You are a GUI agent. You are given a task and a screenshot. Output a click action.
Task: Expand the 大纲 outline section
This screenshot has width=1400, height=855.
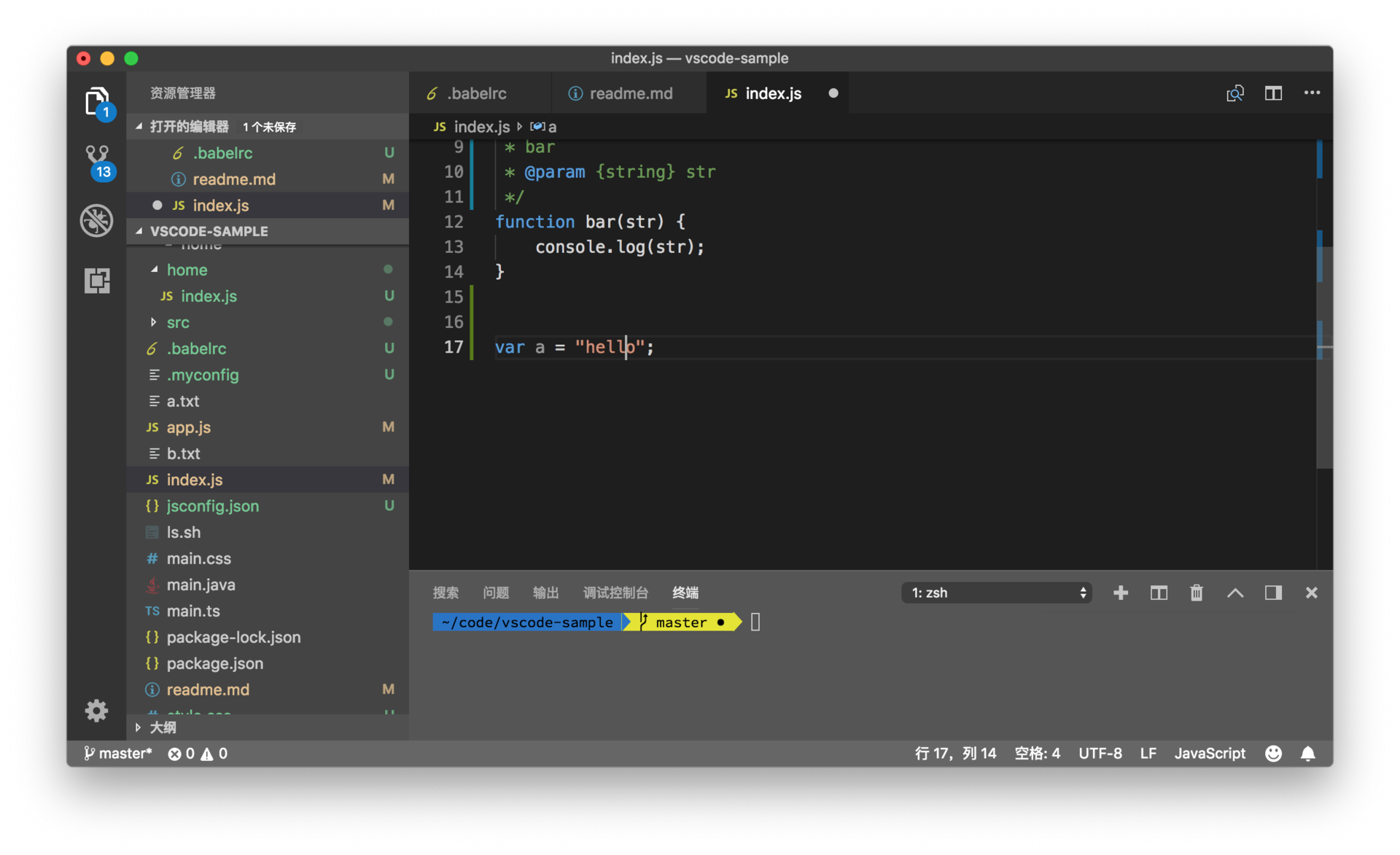click(163, 727)
